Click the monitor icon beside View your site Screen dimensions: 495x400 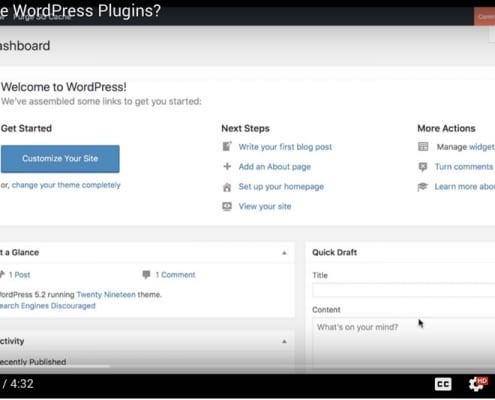pyautogui.click(x=227, y=206)
